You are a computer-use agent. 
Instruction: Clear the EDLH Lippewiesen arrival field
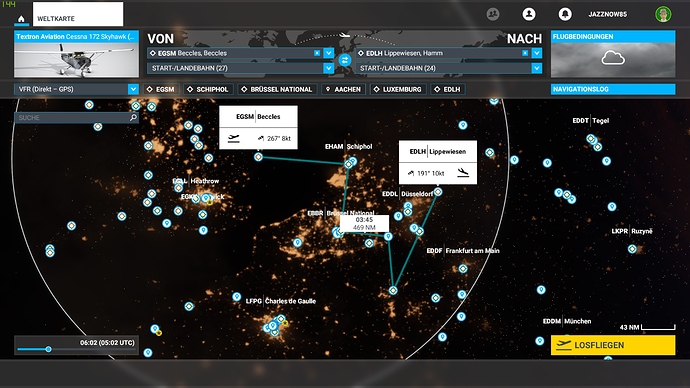tap(525, 53)
